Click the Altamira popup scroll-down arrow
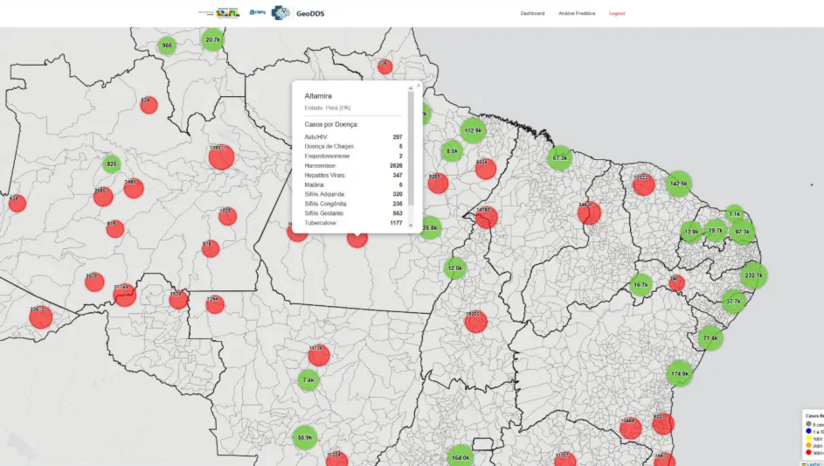The height and width of the screenshot is (466, 824). (410, 225)
